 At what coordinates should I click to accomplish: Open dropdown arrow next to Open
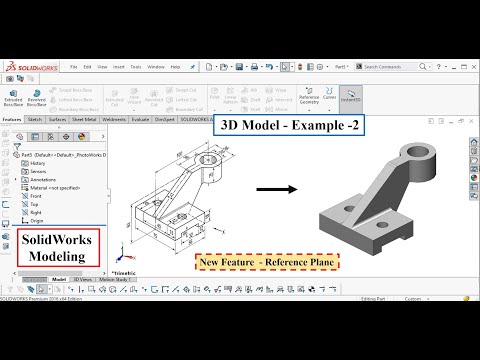(231, 67)
